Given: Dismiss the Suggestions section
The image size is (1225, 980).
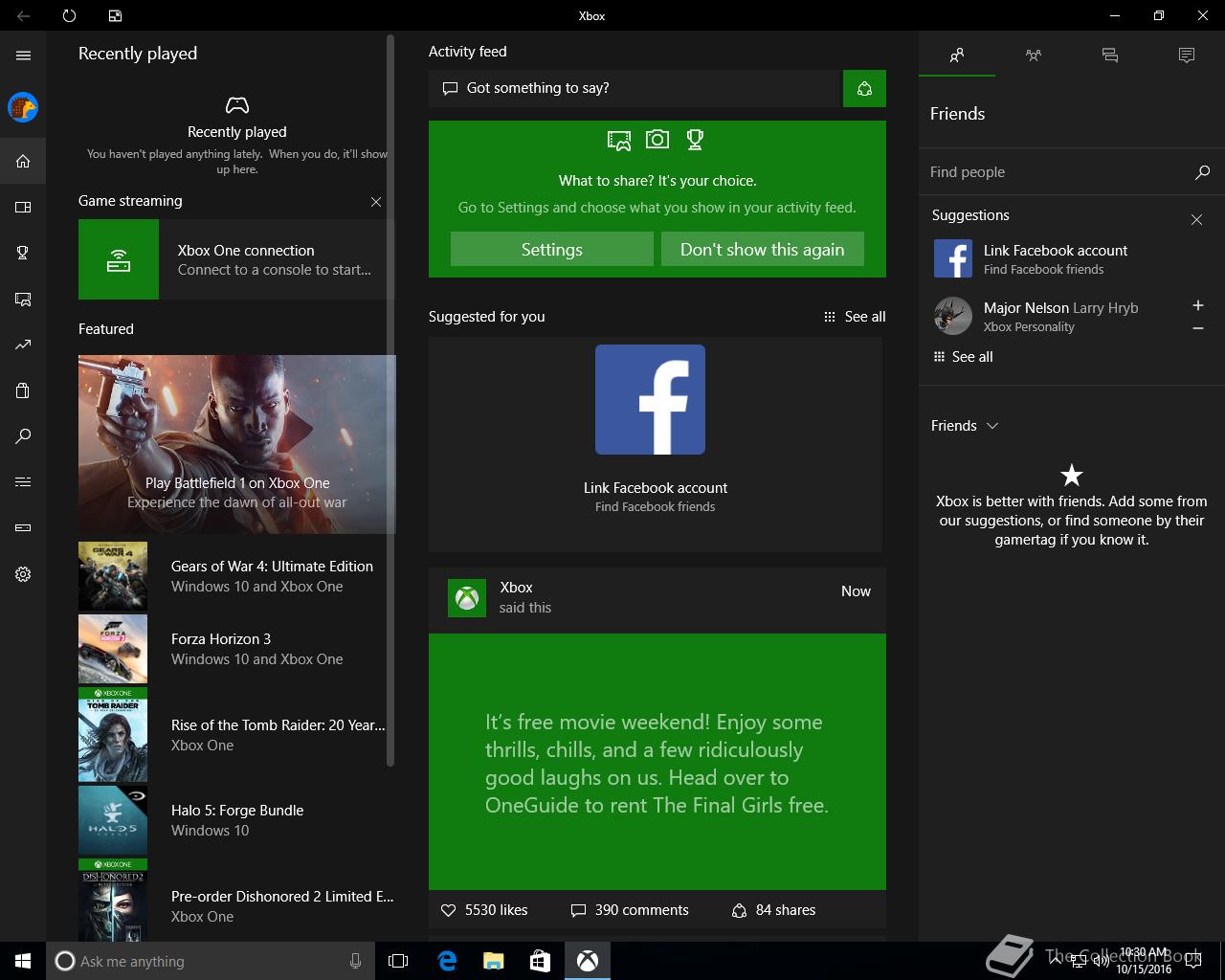Looking at the screenshot, I should (1196, 219).
